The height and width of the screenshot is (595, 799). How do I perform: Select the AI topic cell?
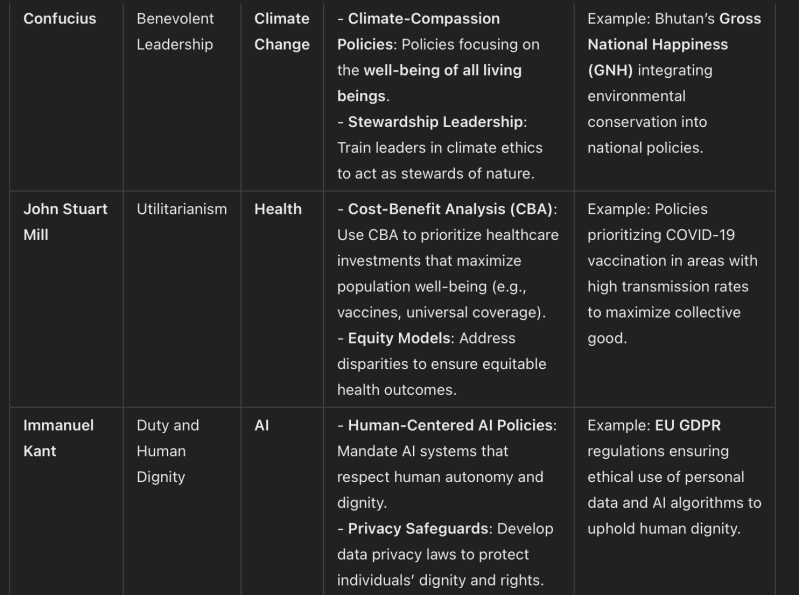pyautogui.click(x=262, y=425)
